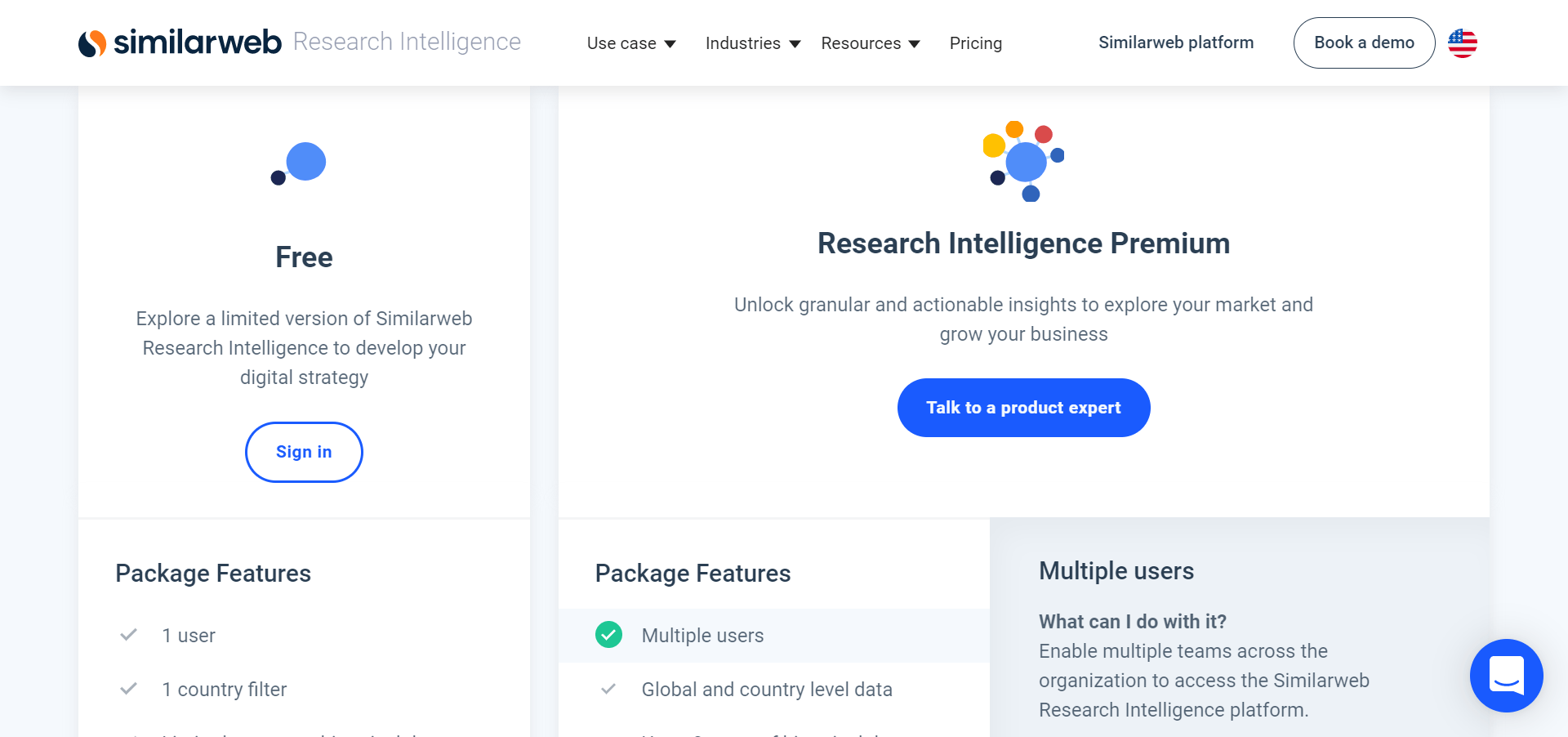Click Talk to a product expert

click(x=1023, y=407)
